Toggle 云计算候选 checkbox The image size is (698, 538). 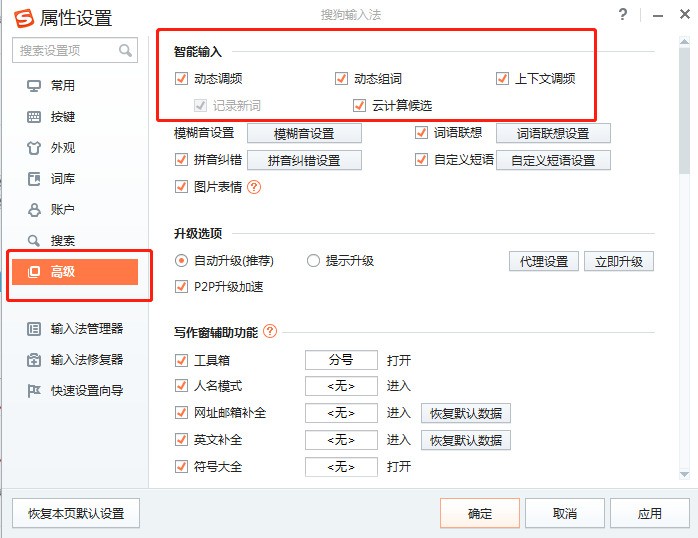click(359, 105)
